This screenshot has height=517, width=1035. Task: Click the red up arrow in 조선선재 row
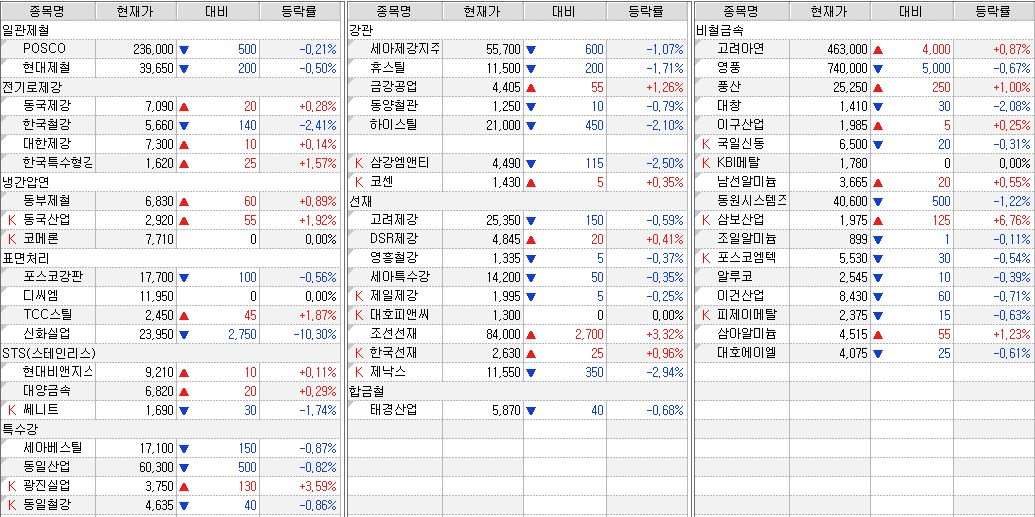tap(531, 335)
